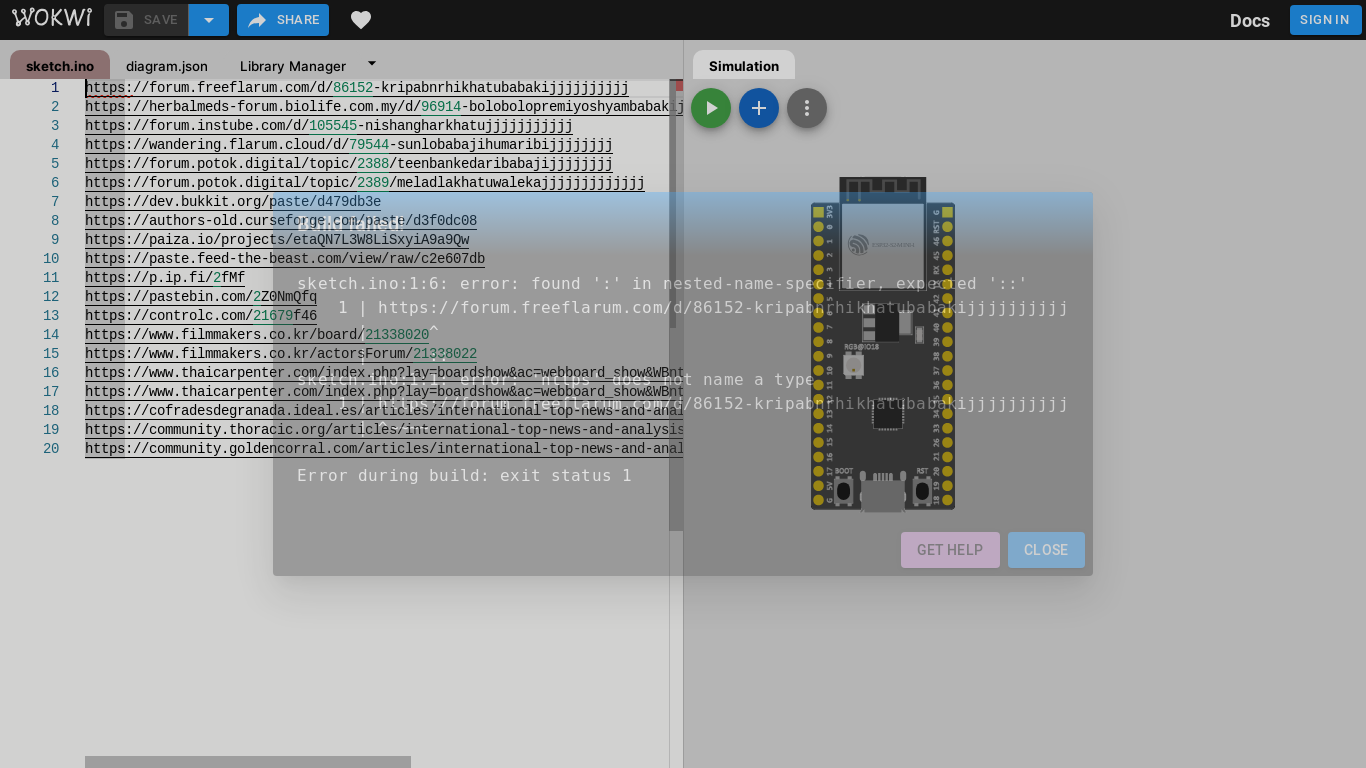
Task: Click the community.goldencorral.com URL
Action: pos(384,449)
